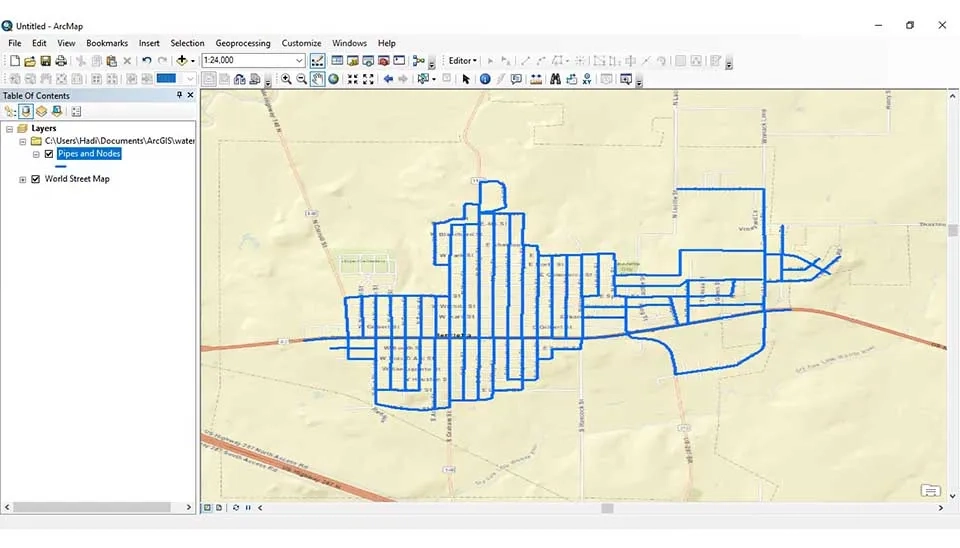Viewport: 960px width, 548px height.
Task: Open the map scale dropdown
Action: click(299, 61)
